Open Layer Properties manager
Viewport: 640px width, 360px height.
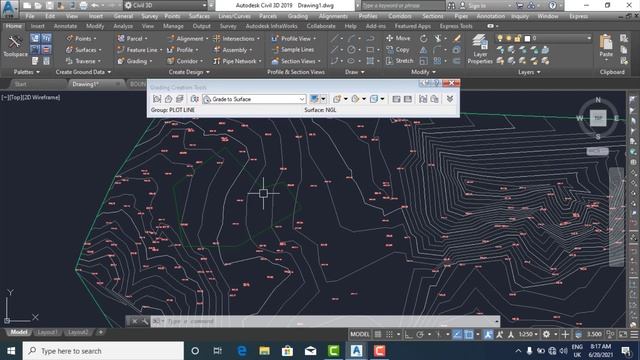click(x=480, y=49)
